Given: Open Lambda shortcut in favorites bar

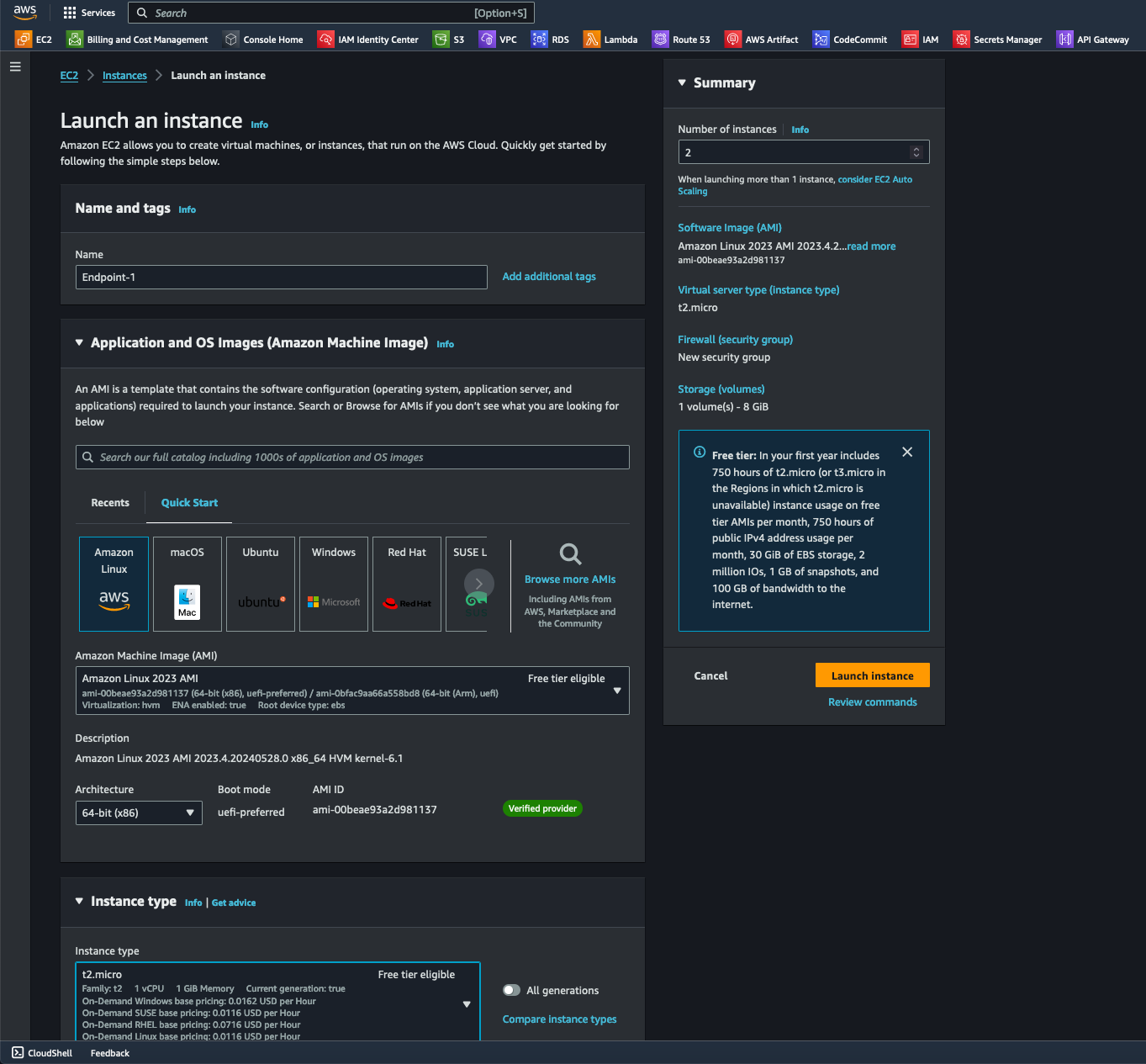Looking at the screenshot, I should pos(610,40).
